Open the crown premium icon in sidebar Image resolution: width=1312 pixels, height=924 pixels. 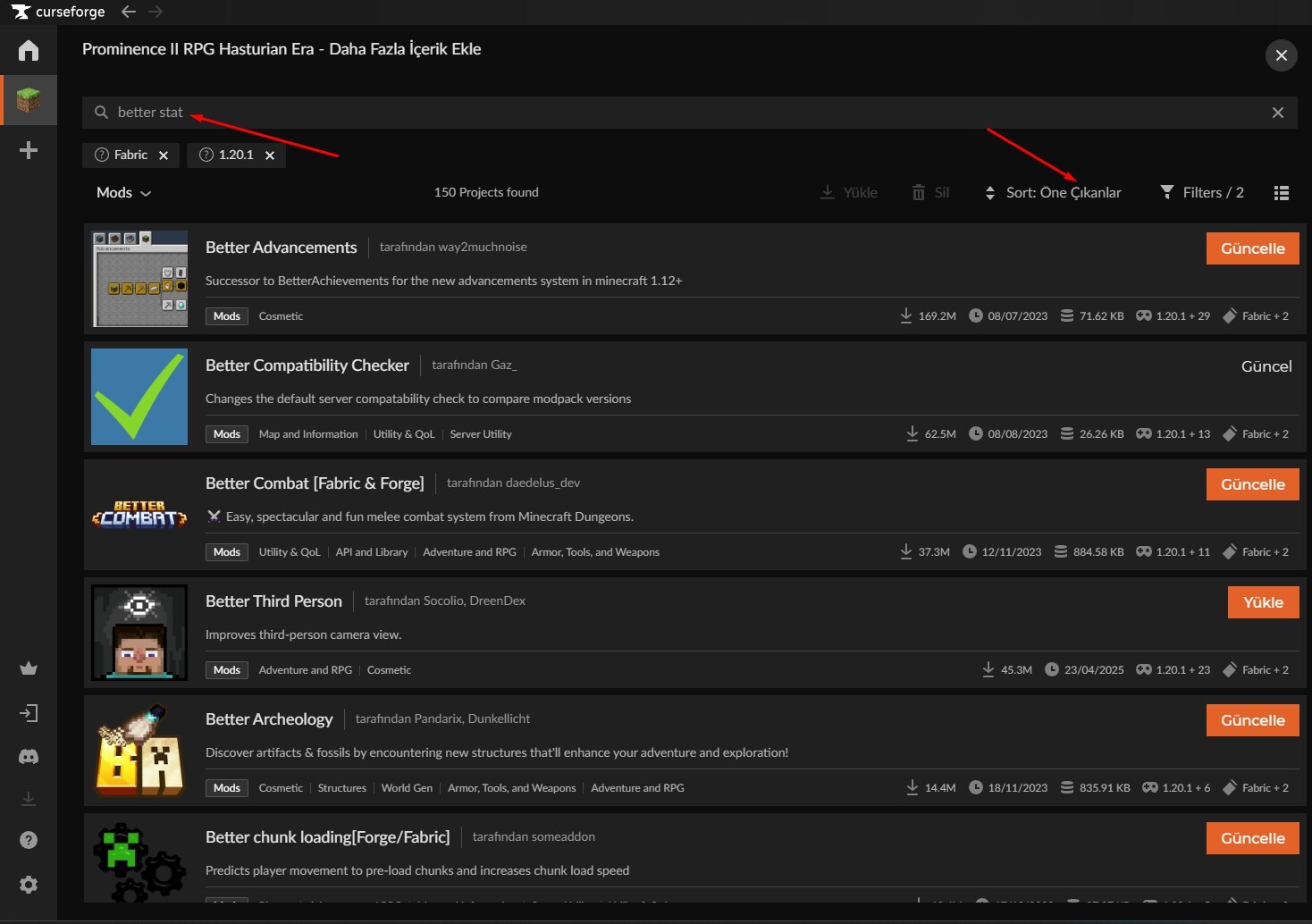(29, 668)
